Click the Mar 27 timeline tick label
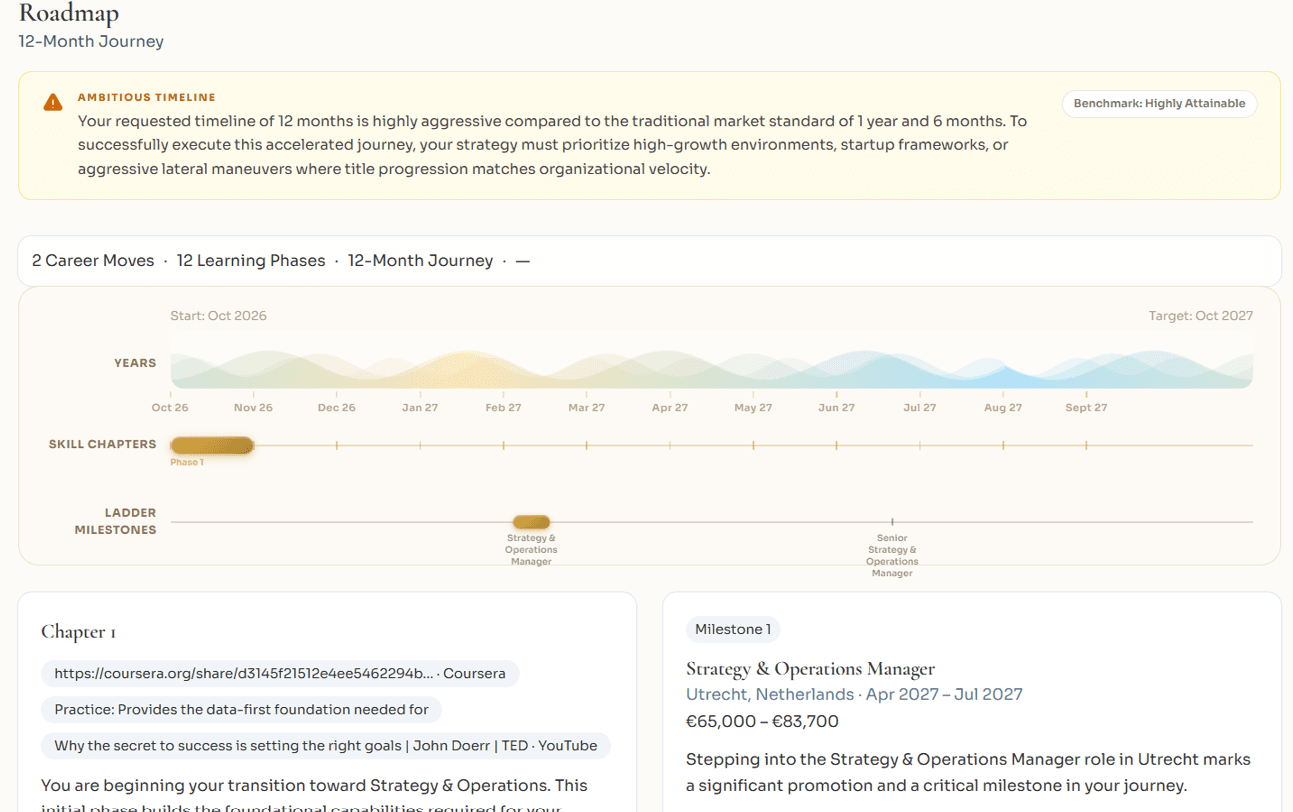Screen dimensions: 1293x812 tap(586, 408)
